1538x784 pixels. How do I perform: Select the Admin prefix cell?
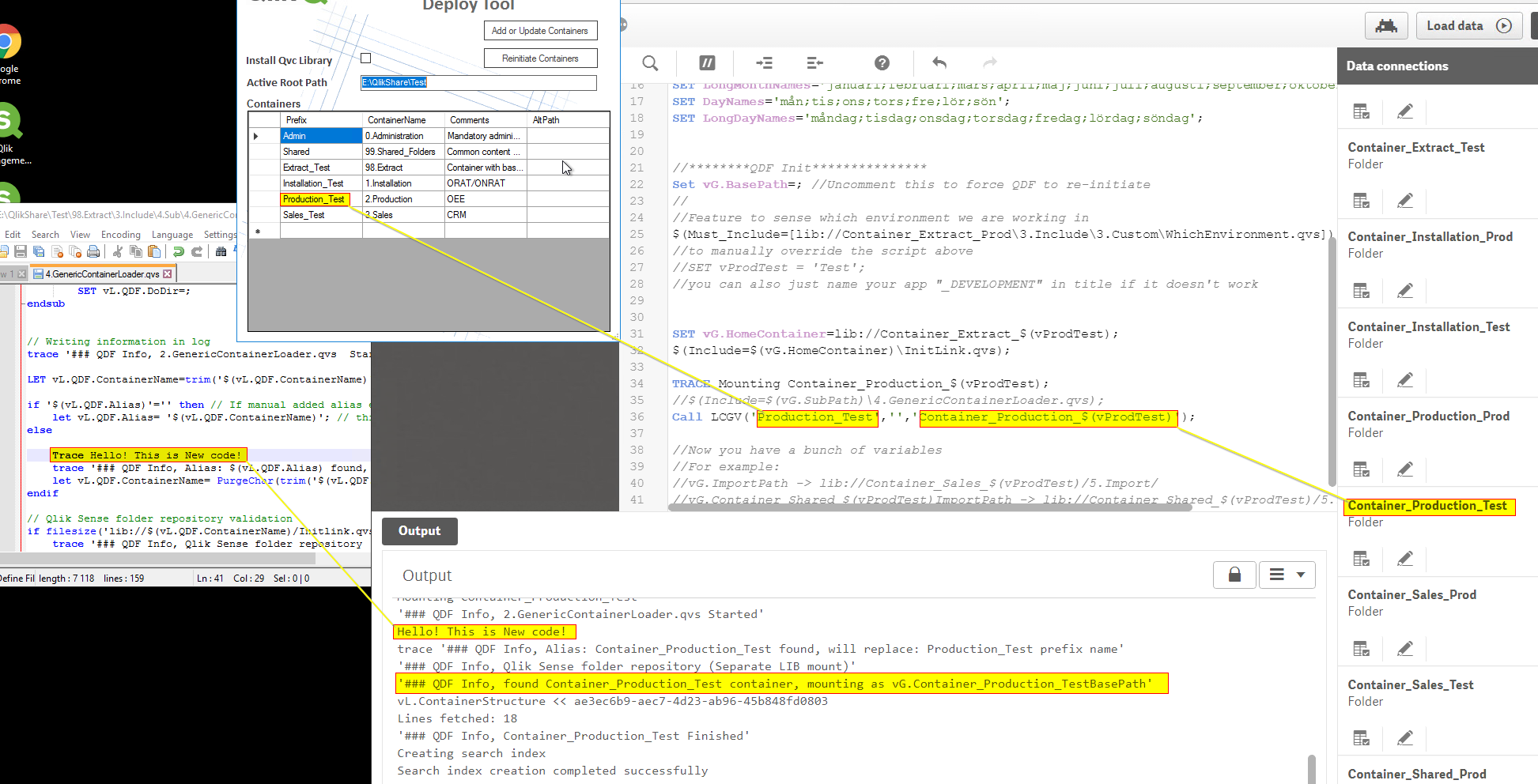(321, 136)
